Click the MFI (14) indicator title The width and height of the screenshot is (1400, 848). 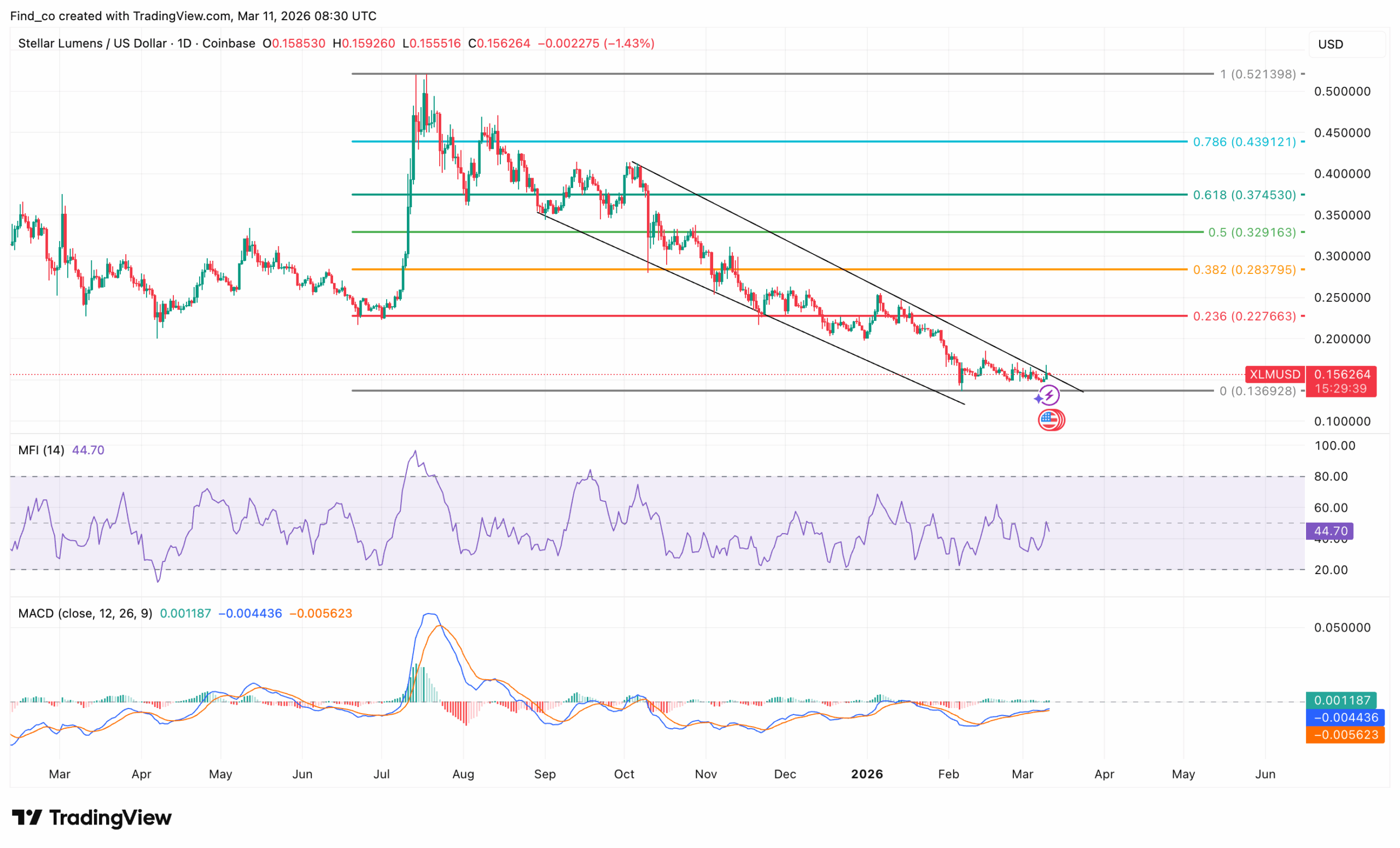(x=41, y=450)
